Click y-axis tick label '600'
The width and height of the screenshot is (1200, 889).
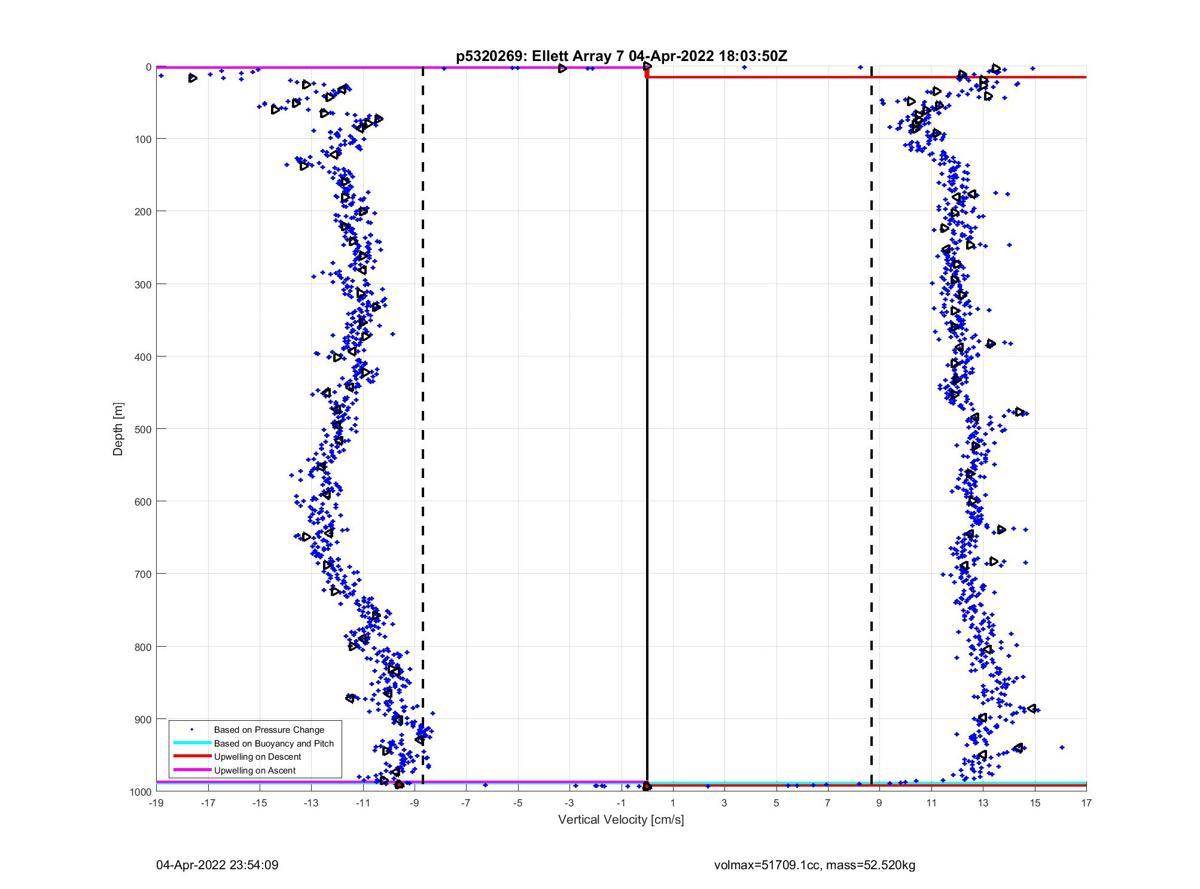tap(142, 502)
